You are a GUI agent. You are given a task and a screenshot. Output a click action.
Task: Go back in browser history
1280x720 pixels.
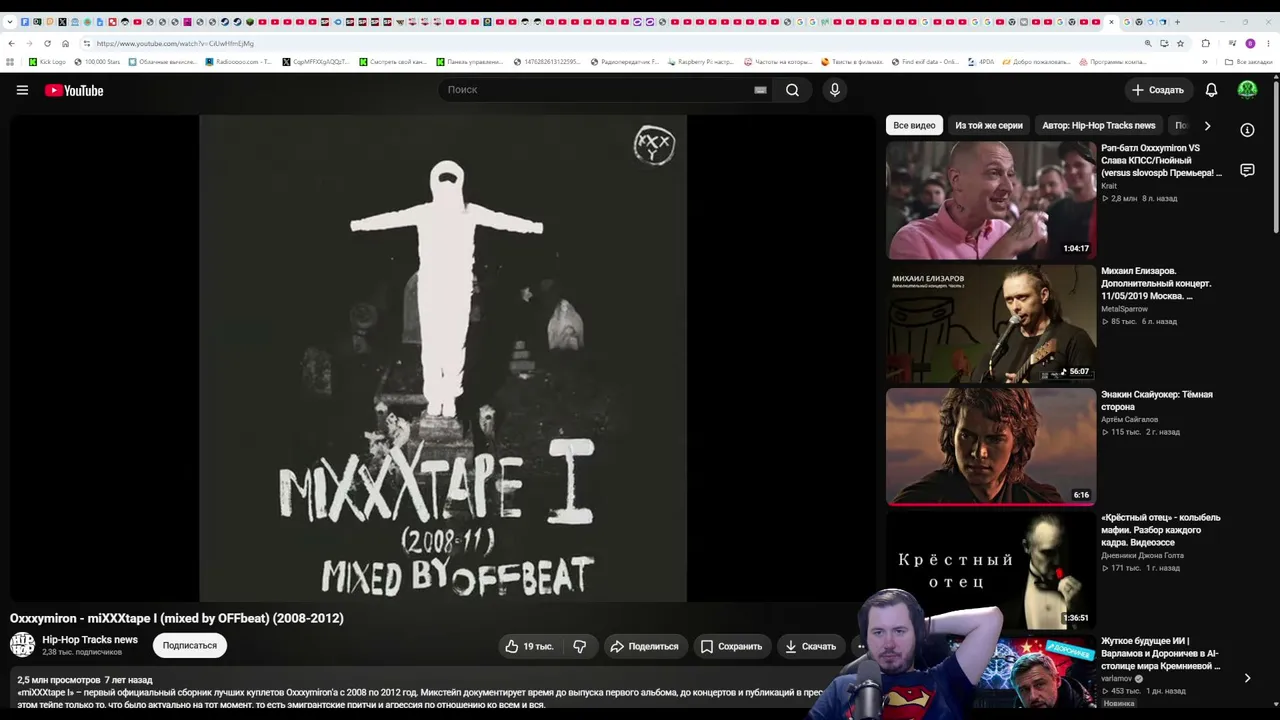click(x=11, y=43)
